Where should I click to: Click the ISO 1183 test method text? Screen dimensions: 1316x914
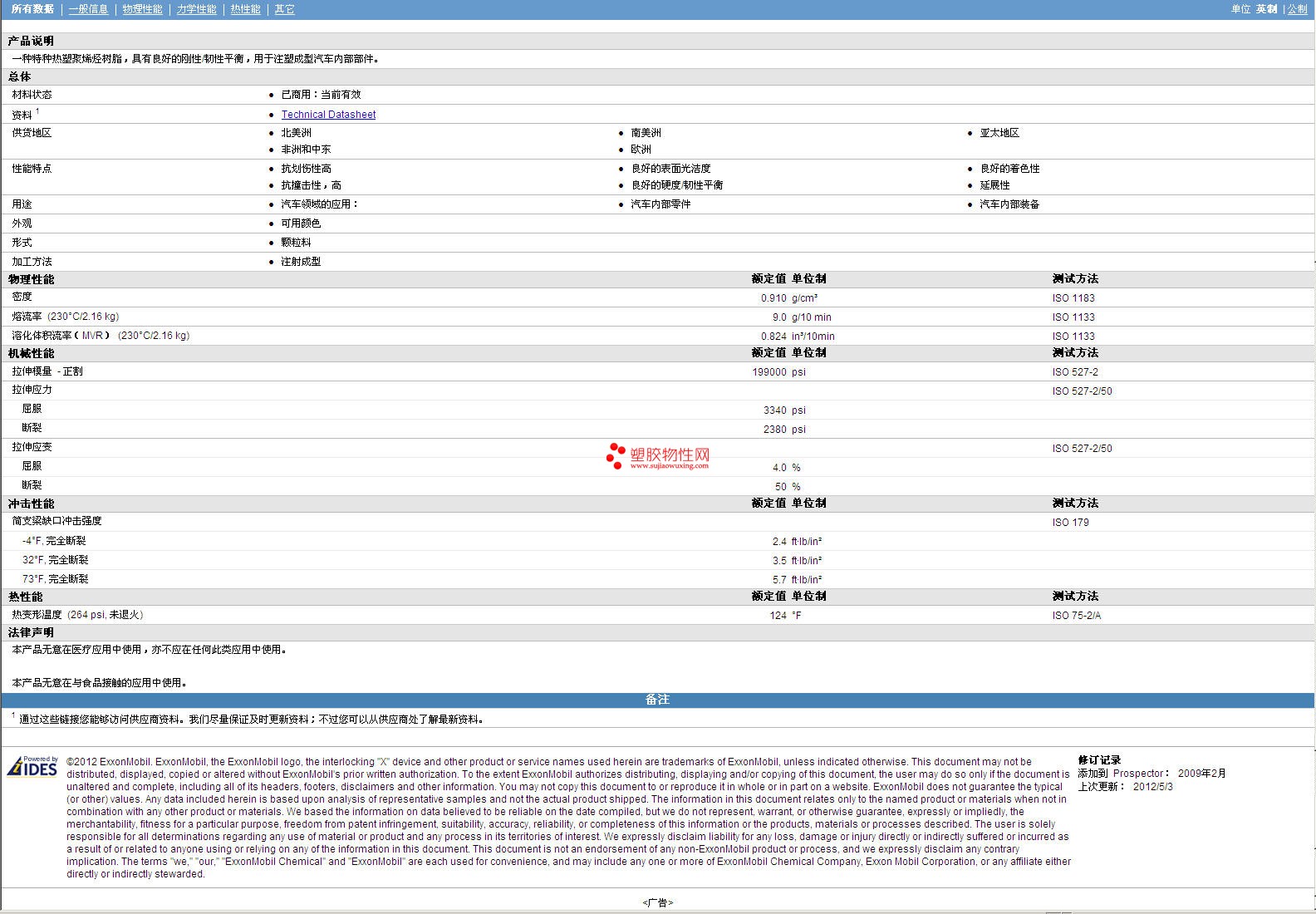(x=1073, y=298)
